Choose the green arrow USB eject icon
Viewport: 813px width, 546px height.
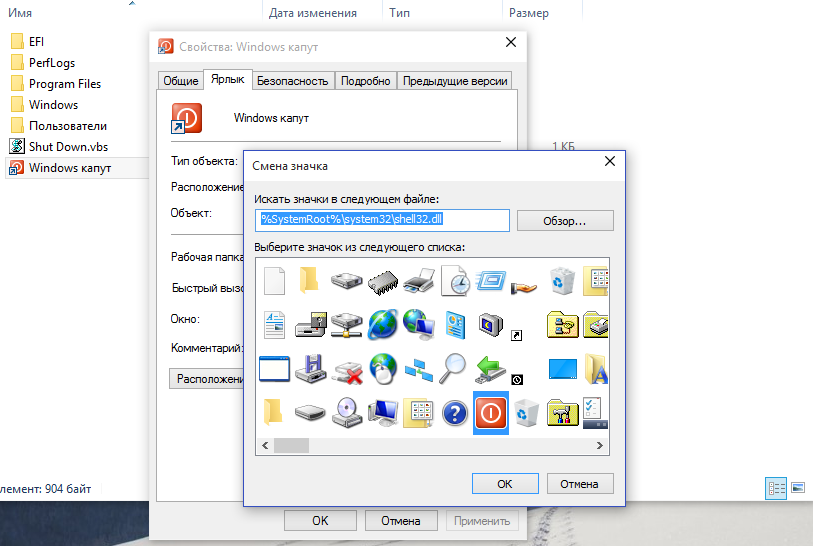(x=490, y=369)
